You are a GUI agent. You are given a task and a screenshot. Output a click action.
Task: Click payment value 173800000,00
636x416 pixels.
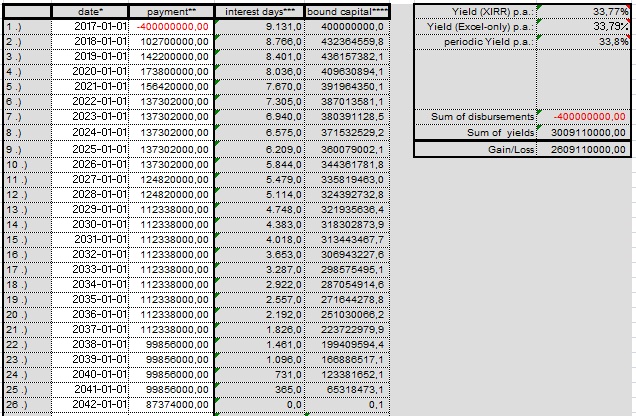[x=170, y=71]
